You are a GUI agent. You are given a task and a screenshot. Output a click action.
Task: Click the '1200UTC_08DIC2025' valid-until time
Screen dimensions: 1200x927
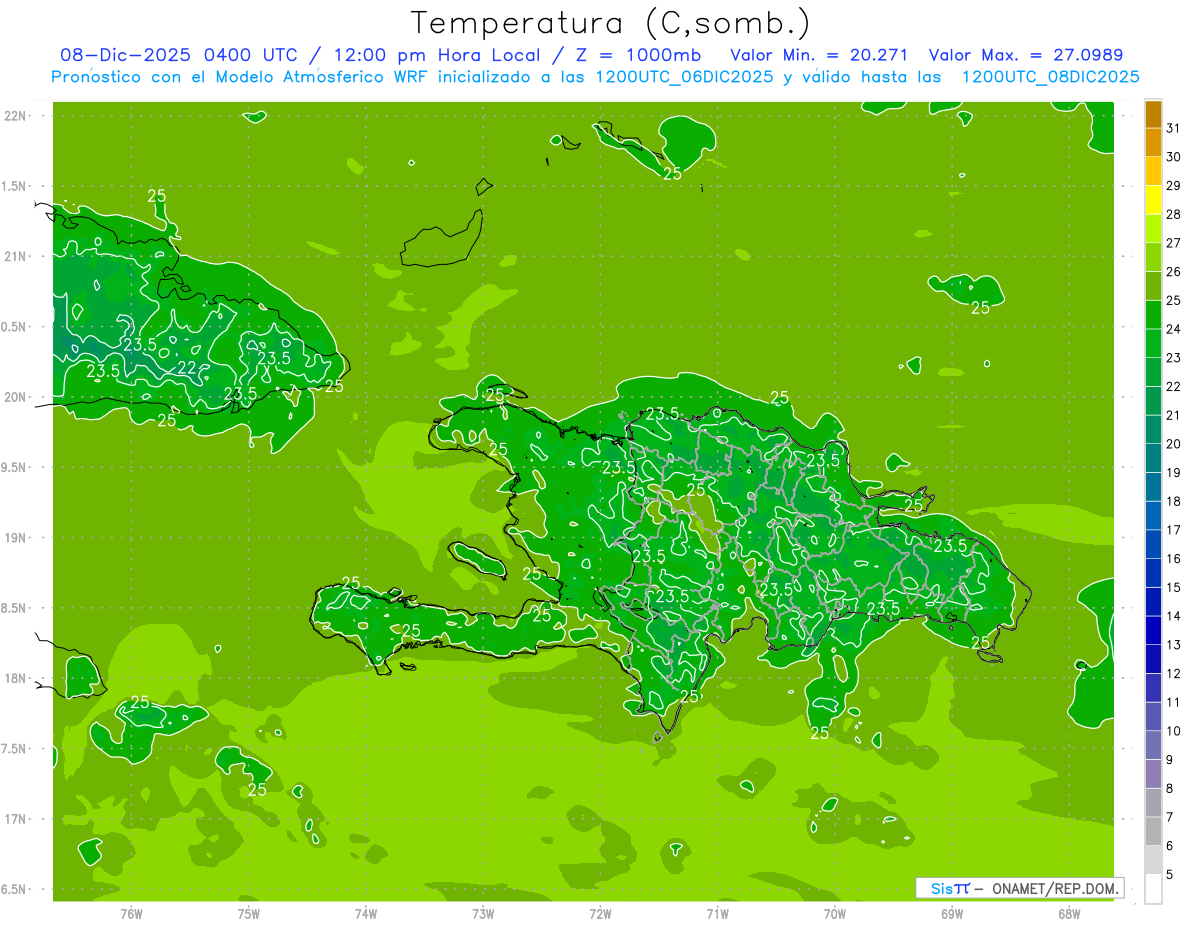[x=1051, y=77]
